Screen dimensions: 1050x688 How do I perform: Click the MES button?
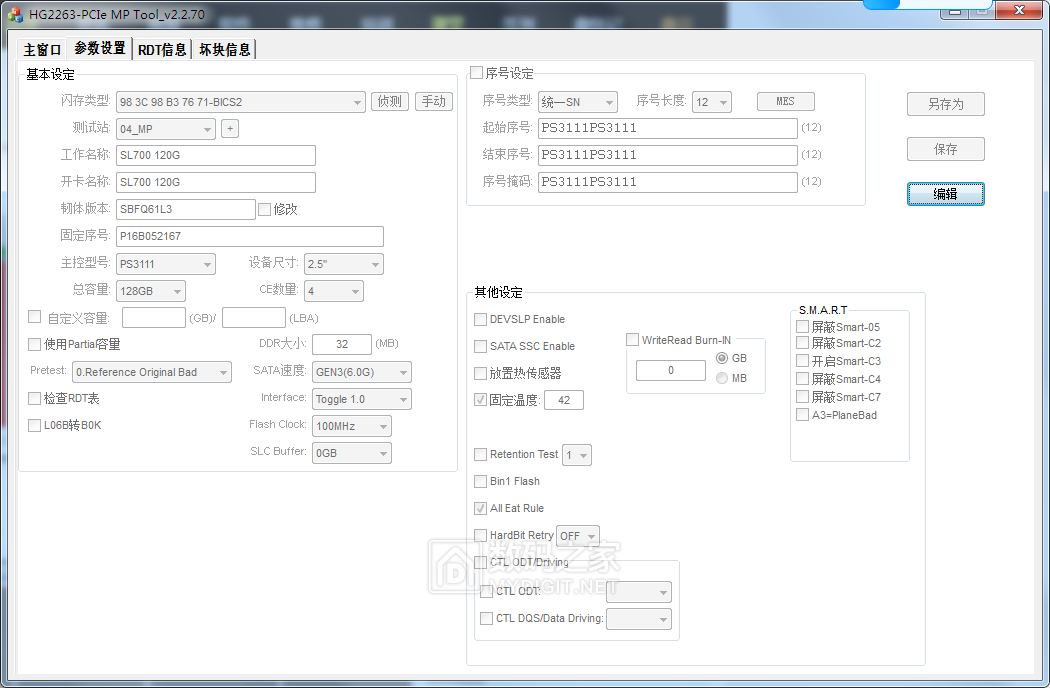(785, 101)
